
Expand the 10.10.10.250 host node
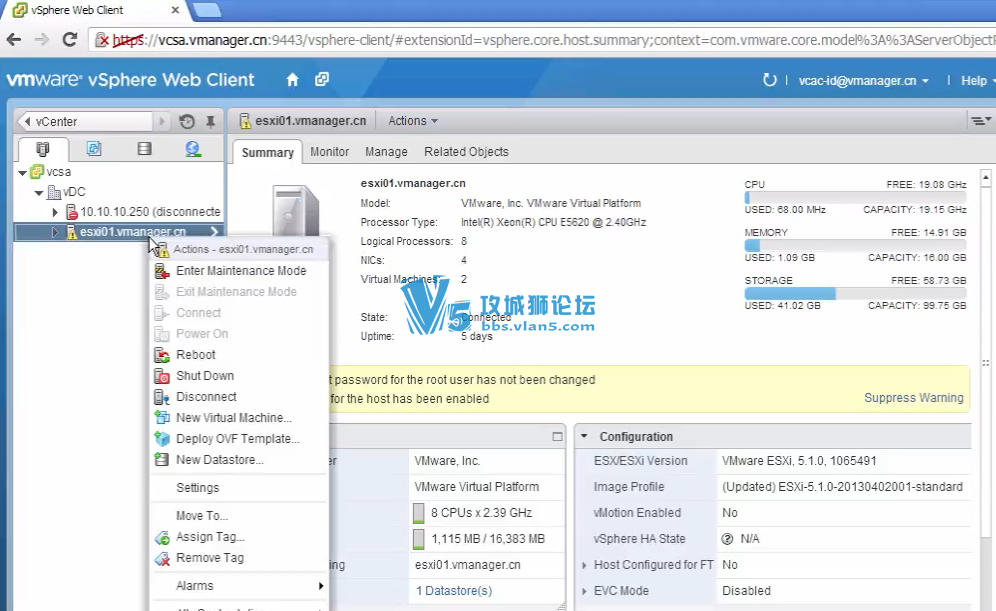coord(55,212)
